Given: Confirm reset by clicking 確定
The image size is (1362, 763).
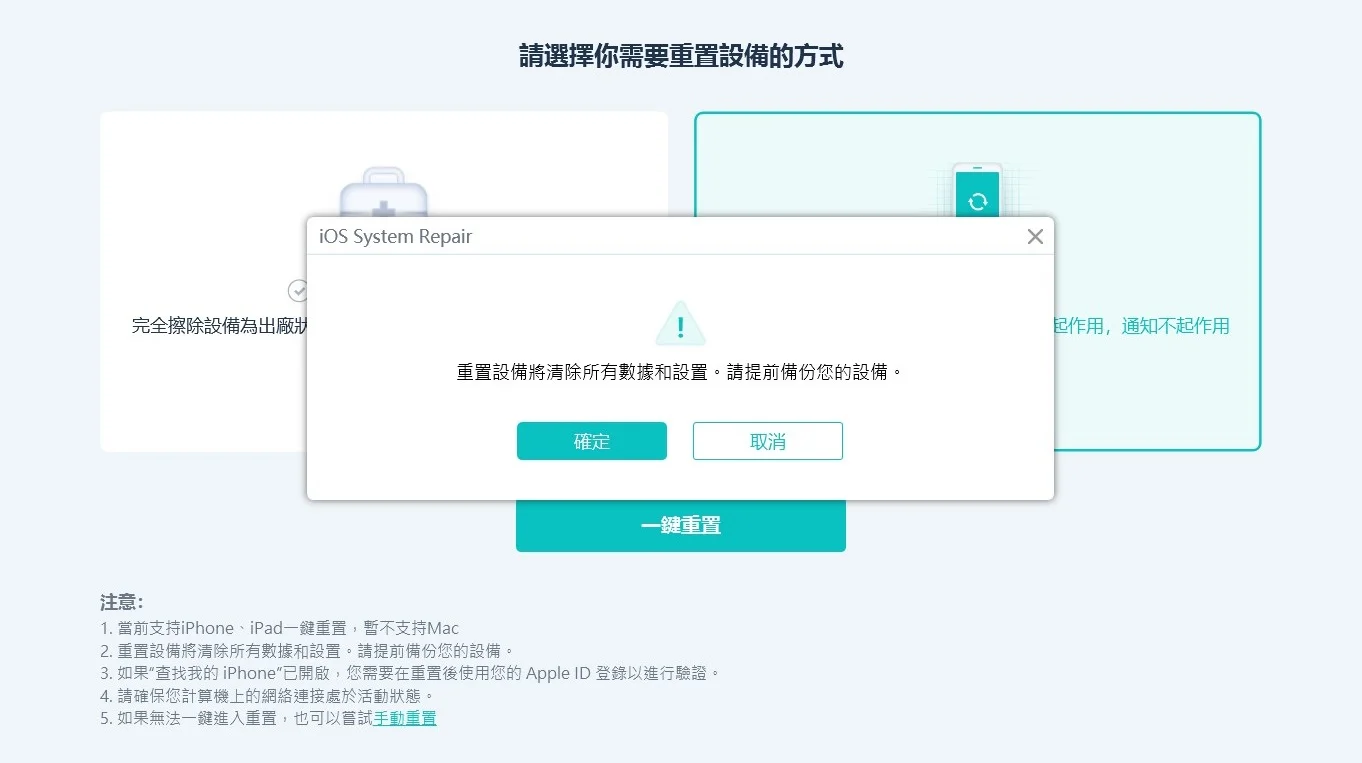Looking at the screenshot, I should pos(591,440).
